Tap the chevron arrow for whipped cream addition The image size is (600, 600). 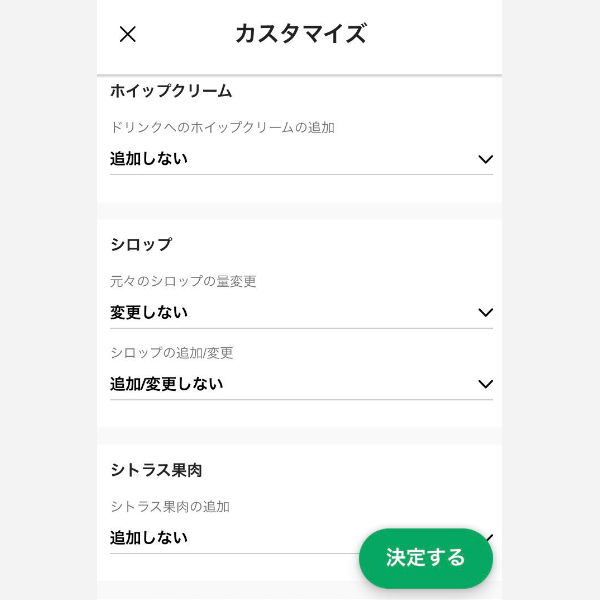click(485, 159)
